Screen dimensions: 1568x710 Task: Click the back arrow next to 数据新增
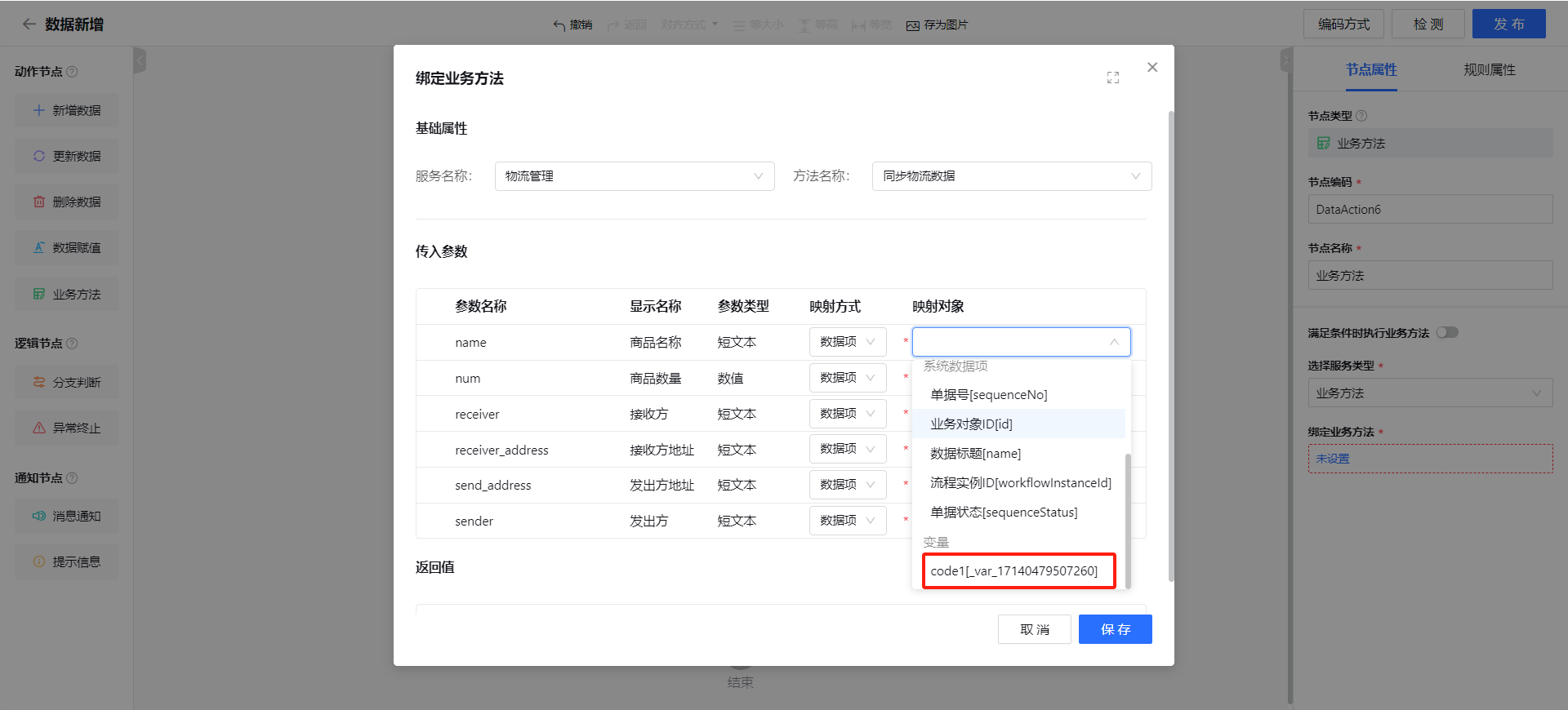pos(29,24)
